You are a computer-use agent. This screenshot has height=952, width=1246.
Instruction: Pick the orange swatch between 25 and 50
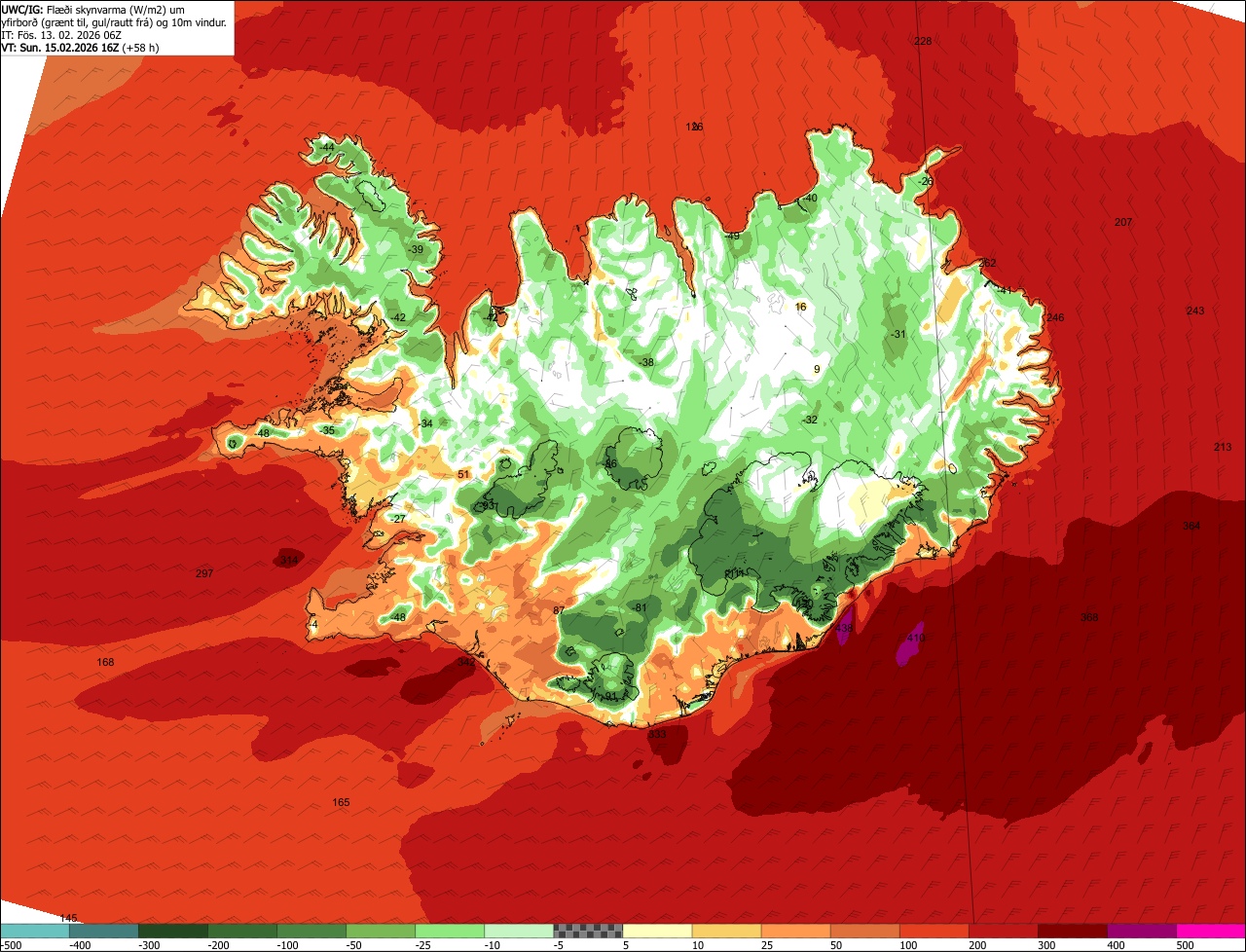[795, 930]
